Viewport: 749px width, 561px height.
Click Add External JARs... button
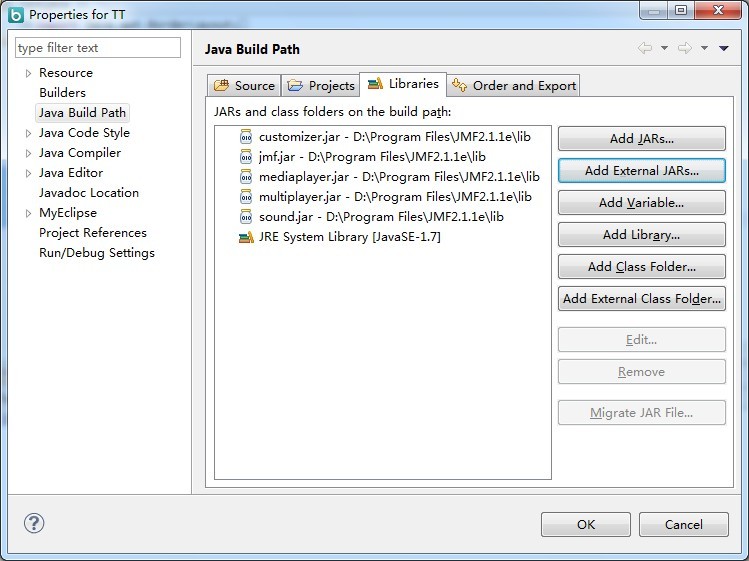(642, 171)
